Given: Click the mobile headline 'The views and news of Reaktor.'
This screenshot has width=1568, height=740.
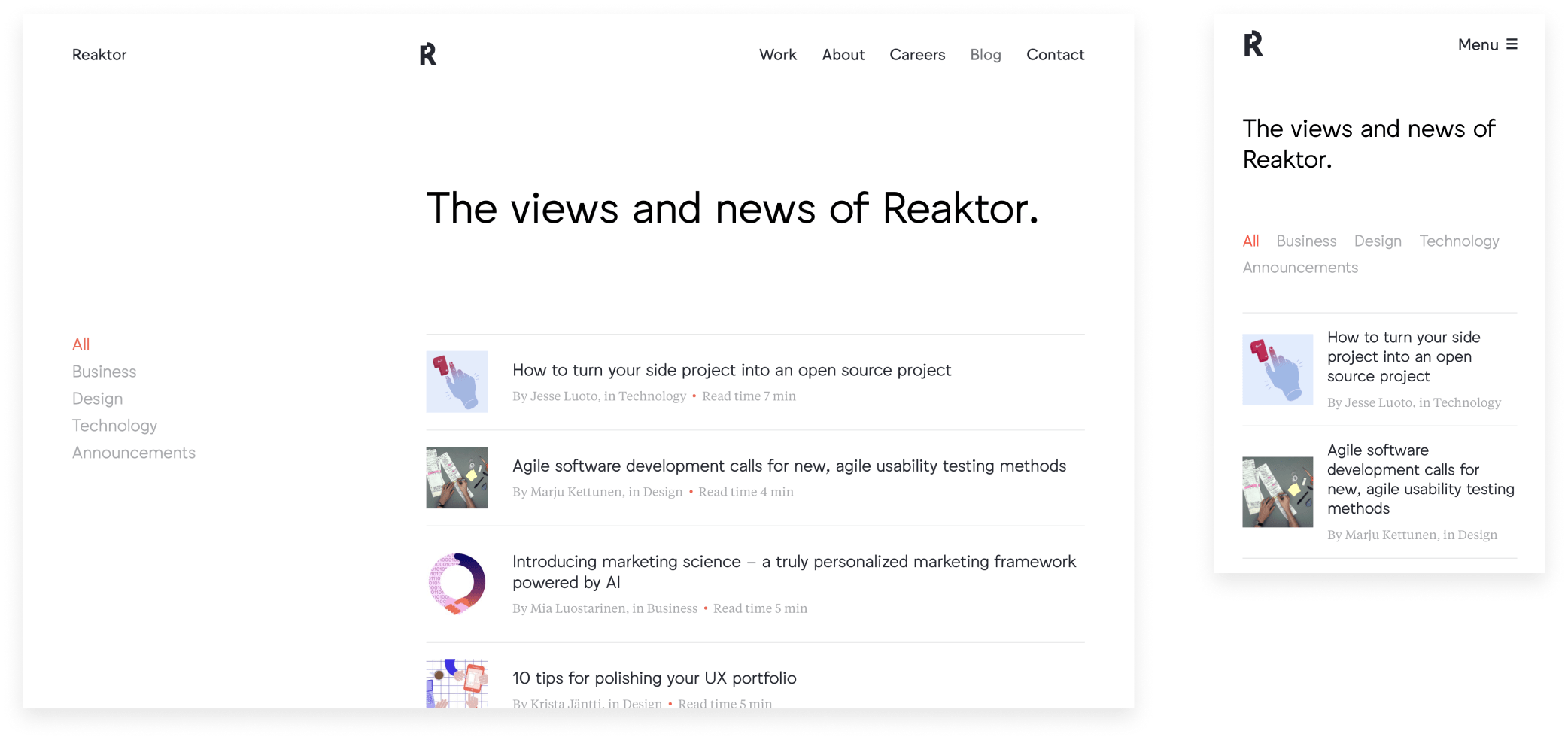Looking at the screenshot, I should click(1369, 144).
